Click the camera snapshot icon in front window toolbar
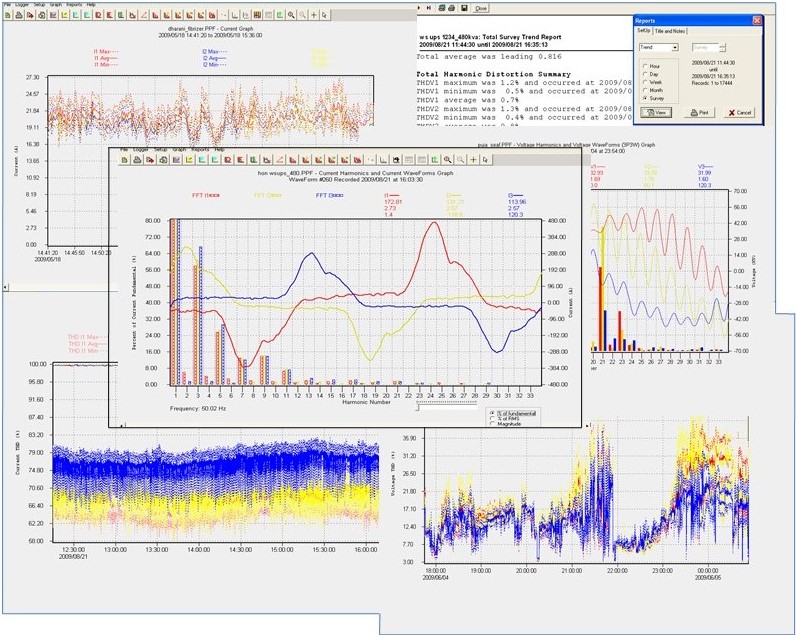 coord(396,160)
